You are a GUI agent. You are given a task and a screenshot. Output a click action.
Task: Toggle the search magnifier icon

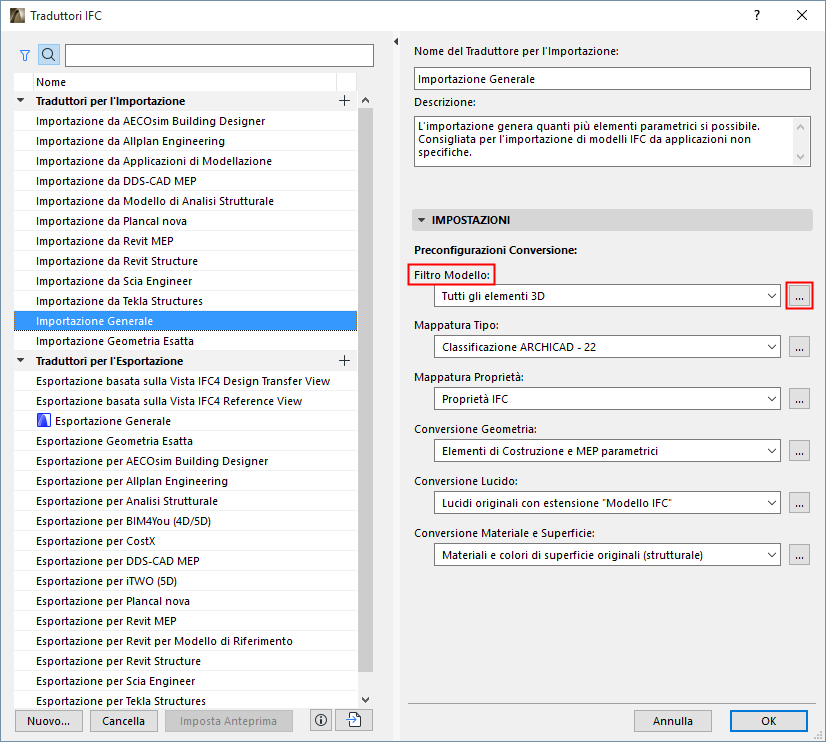(48, 55)
